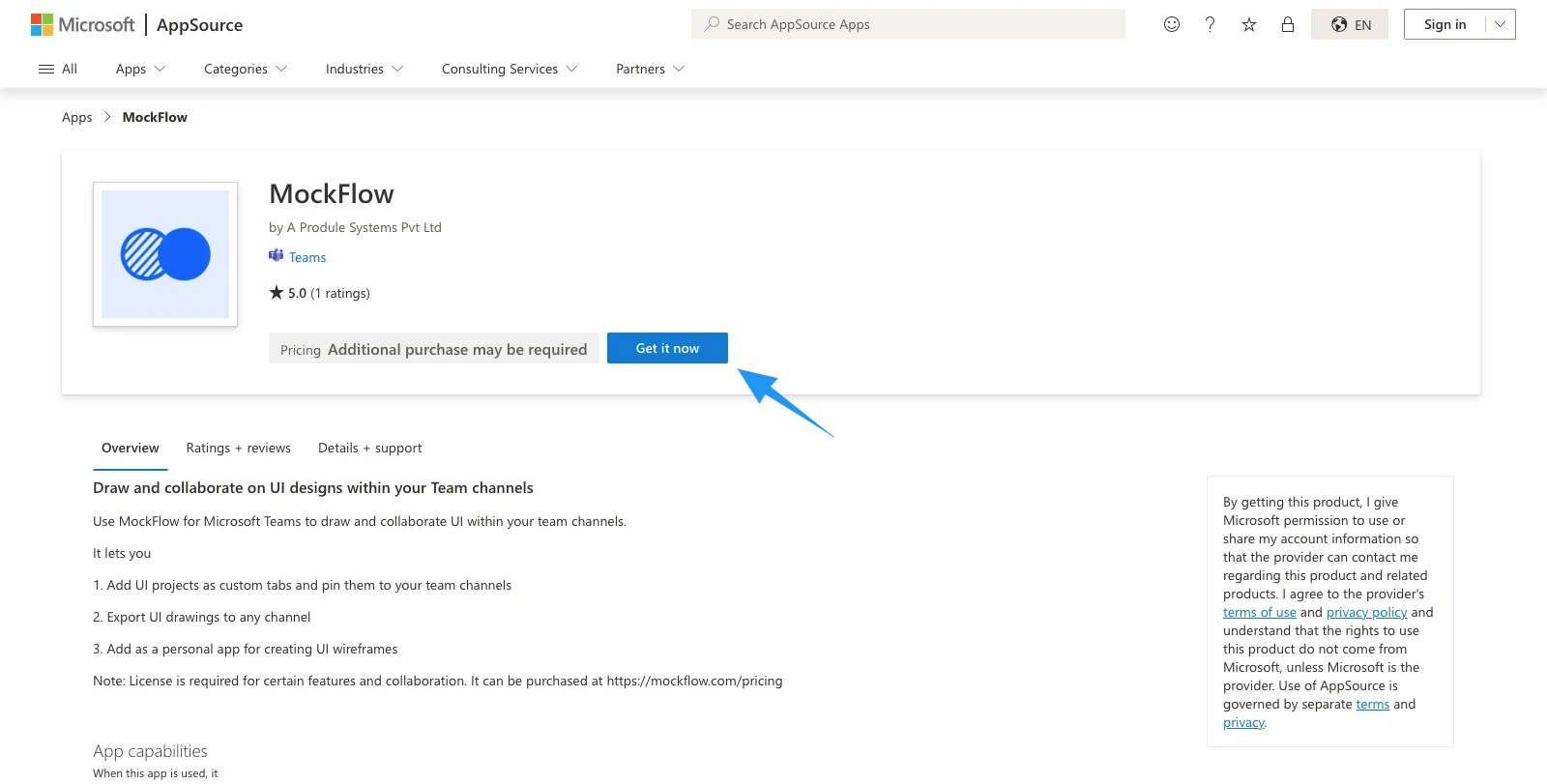Open the AppSource privacy link

tap(1244, 722)
